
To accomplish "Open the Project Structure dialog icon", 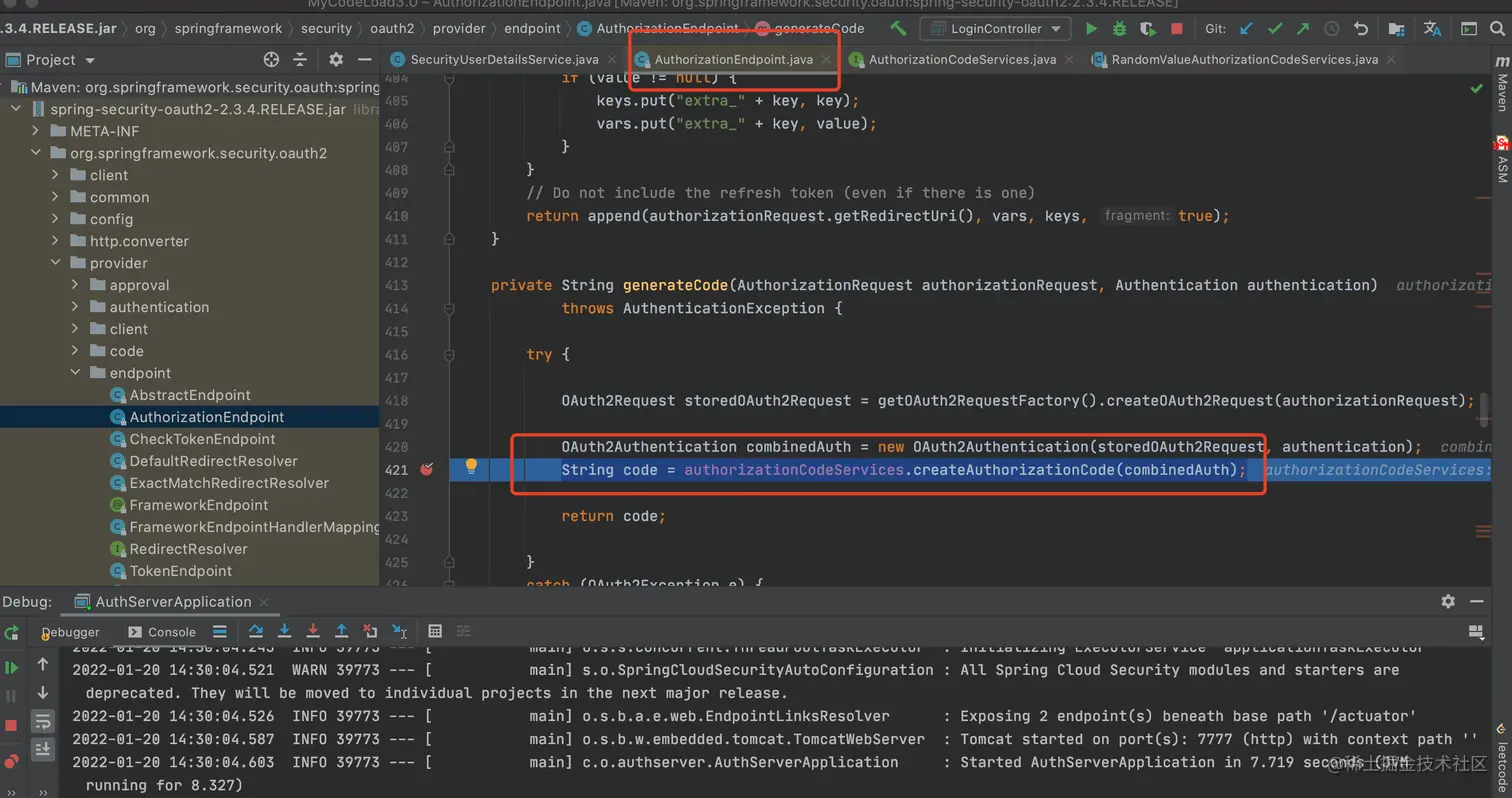I will [1396, 29].
